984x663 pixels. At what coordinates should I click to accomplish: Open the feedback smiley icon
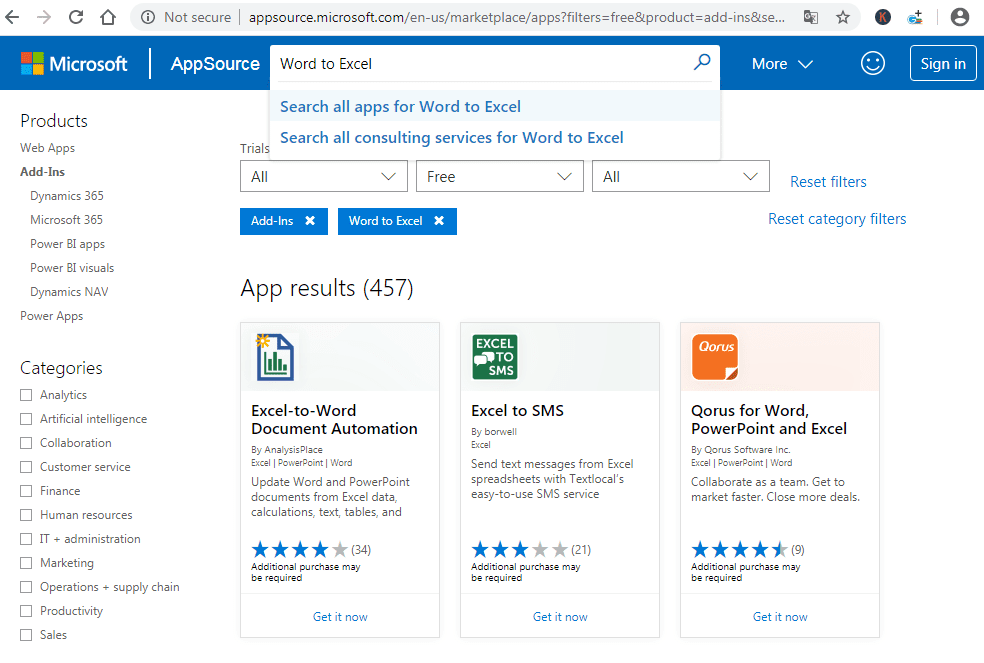[x=872, y=63]
